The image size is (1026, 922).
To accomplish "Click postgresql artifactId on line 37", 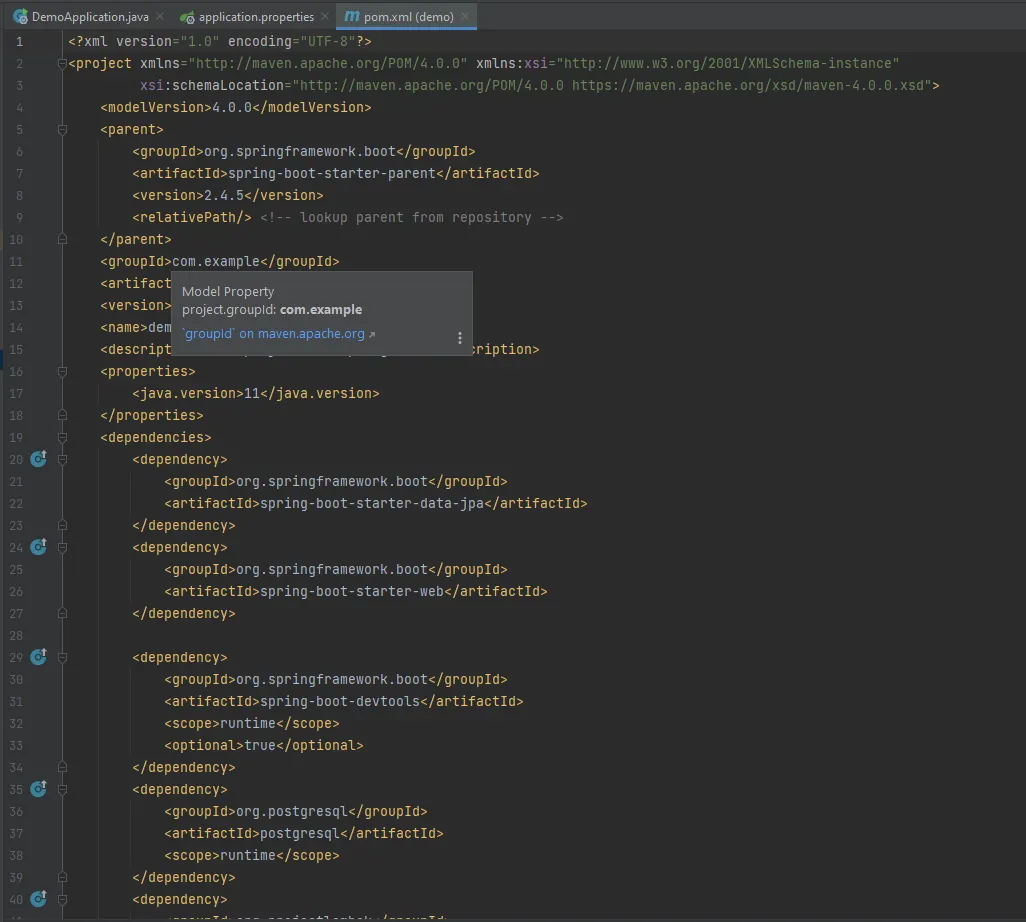I will click(x=300, y=834).
